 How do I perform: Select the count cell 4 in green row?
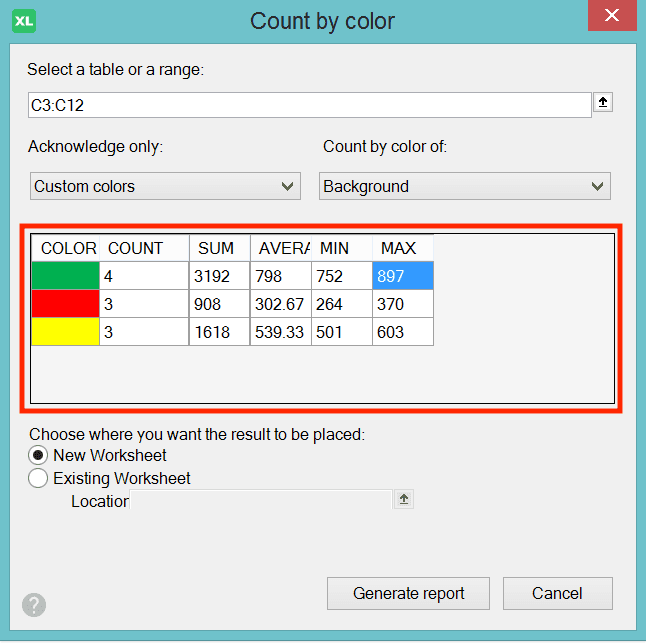pyautogui.click(x=144, y=276)
